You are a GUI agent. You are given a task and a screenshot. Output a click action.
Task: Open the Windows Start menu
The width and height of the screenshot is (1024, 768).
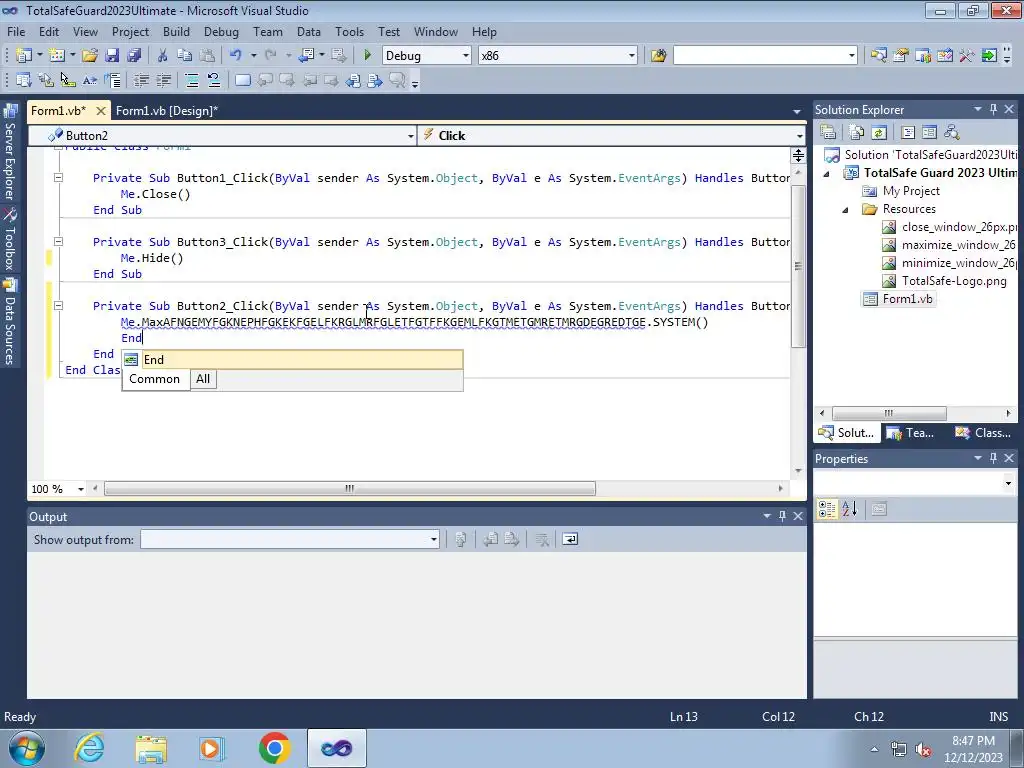pos(27,748)
